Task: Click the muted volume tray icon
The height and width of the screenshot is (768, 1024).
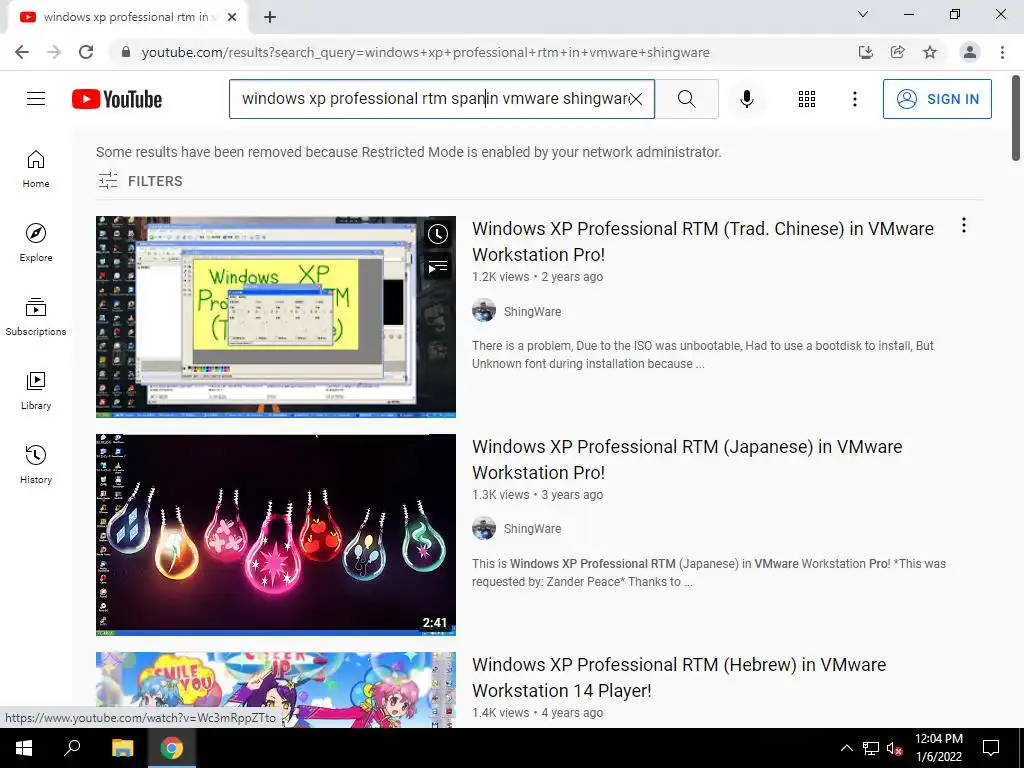Action: [x=894, y=748]
